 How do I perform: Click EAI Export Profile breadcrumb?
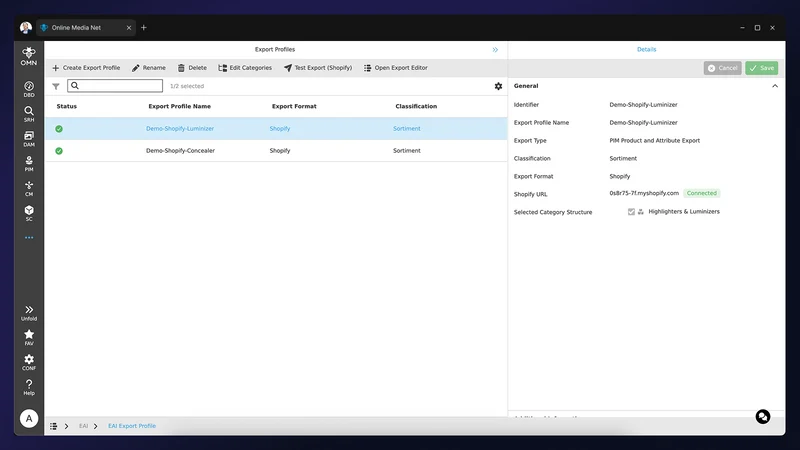tap(132, 426)
